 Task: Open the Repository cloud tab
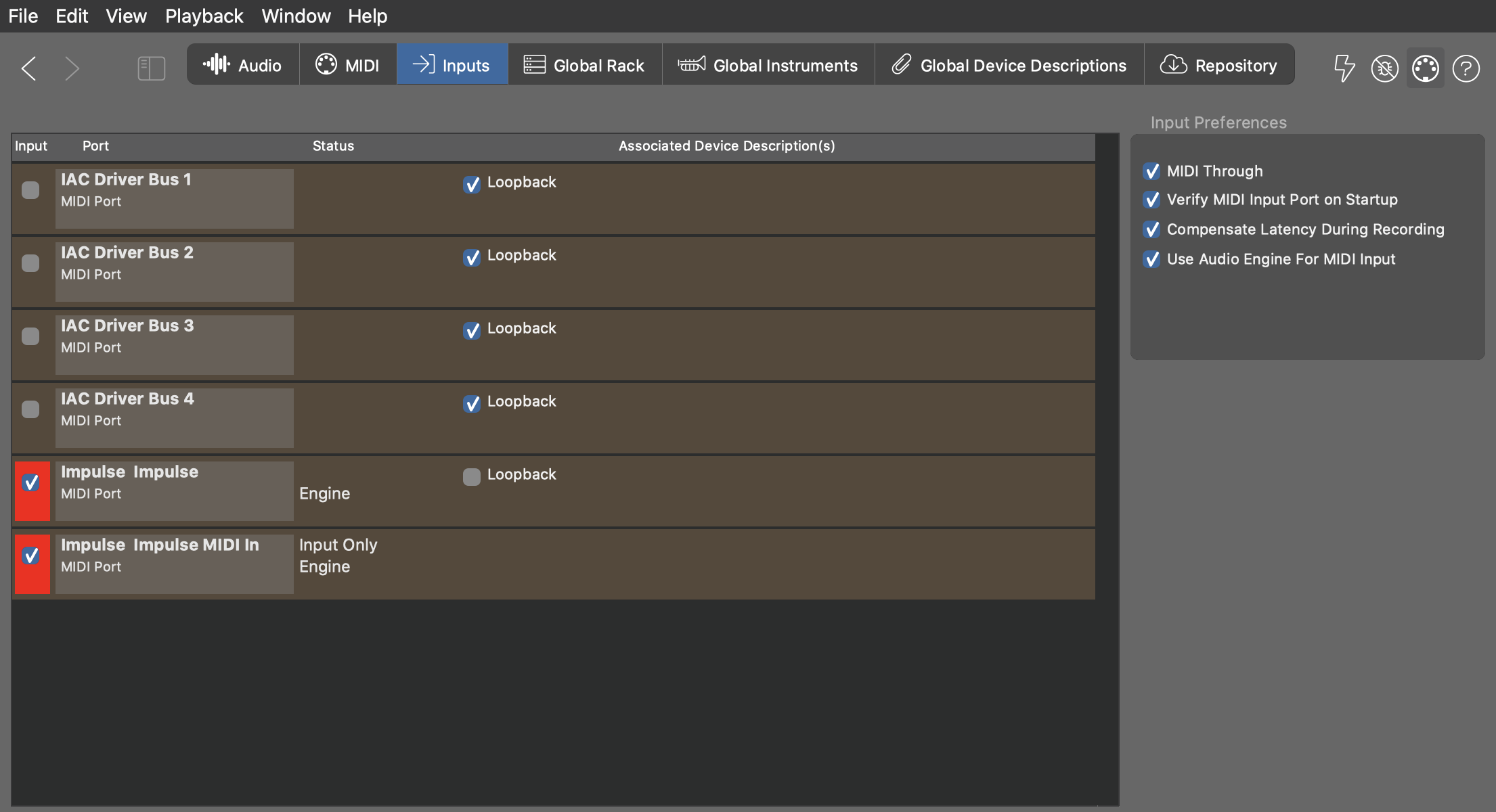click(1219, 65)
